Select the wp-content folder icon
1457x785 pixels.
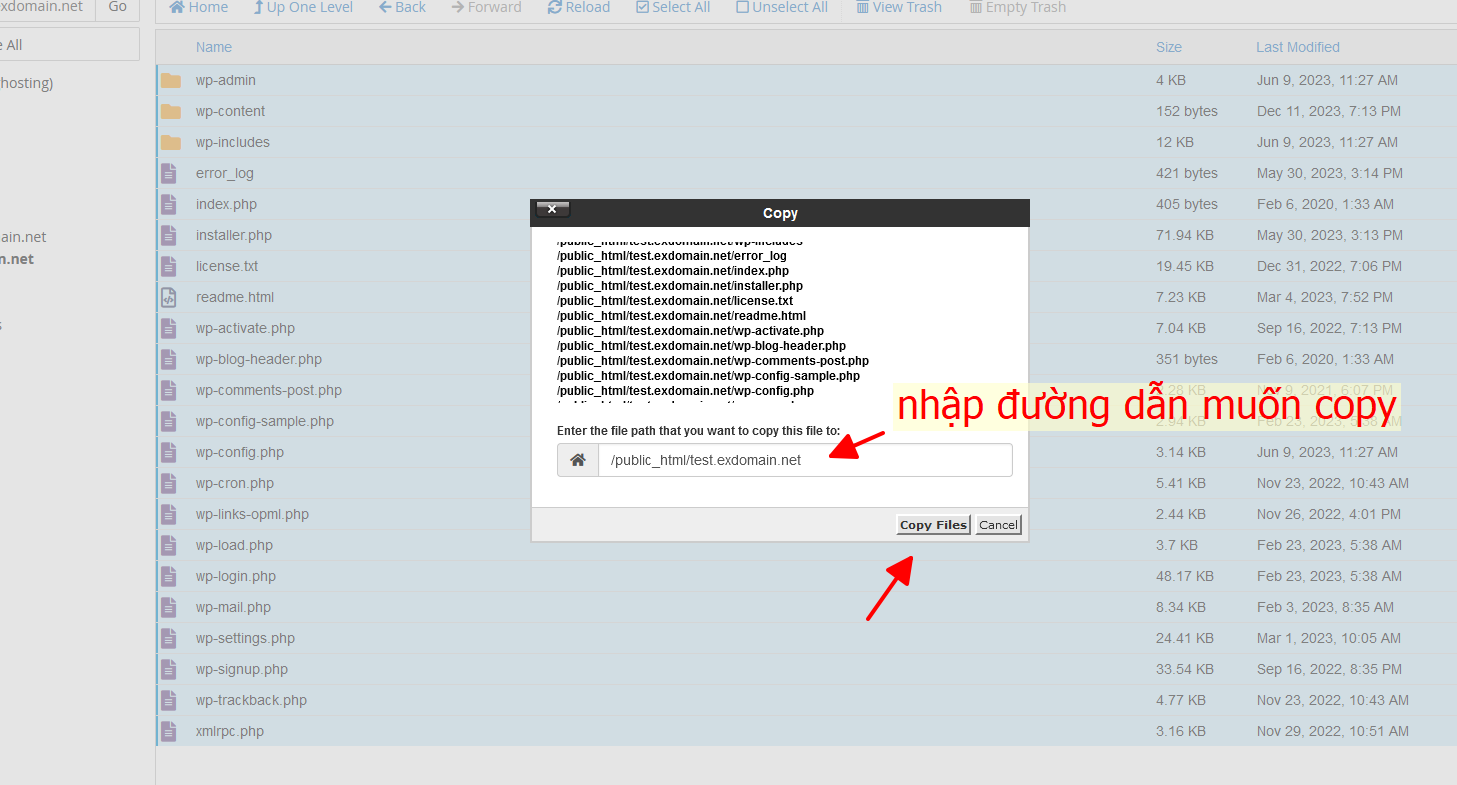coord(171,111)
